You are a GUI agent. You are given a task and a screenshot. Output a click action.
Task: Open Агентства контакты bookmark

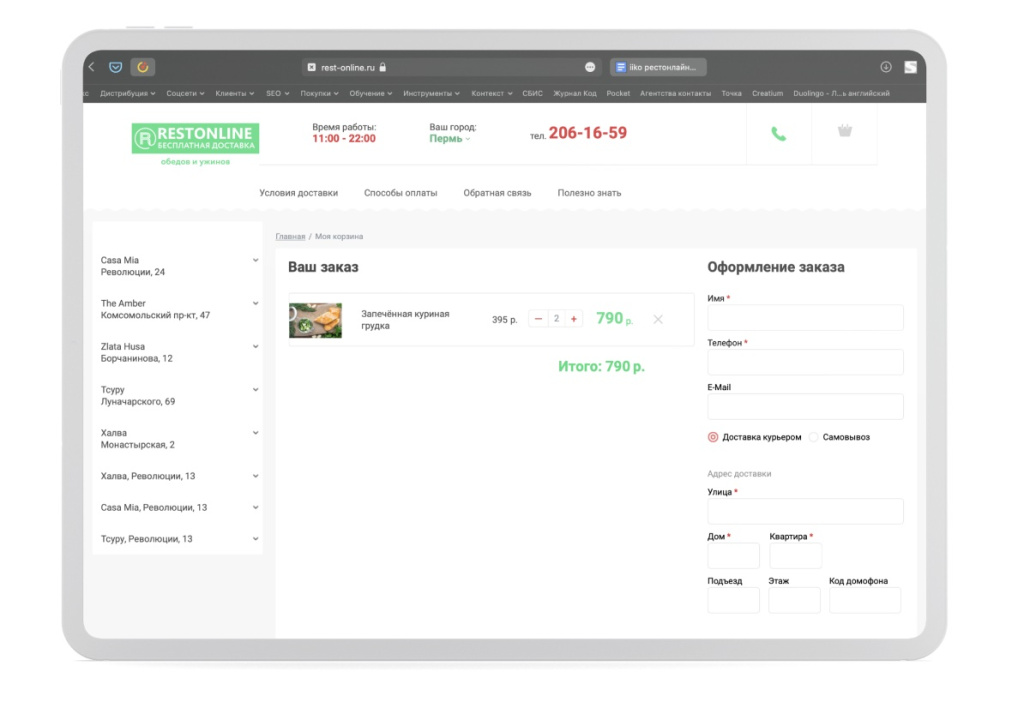click(675, 93)
